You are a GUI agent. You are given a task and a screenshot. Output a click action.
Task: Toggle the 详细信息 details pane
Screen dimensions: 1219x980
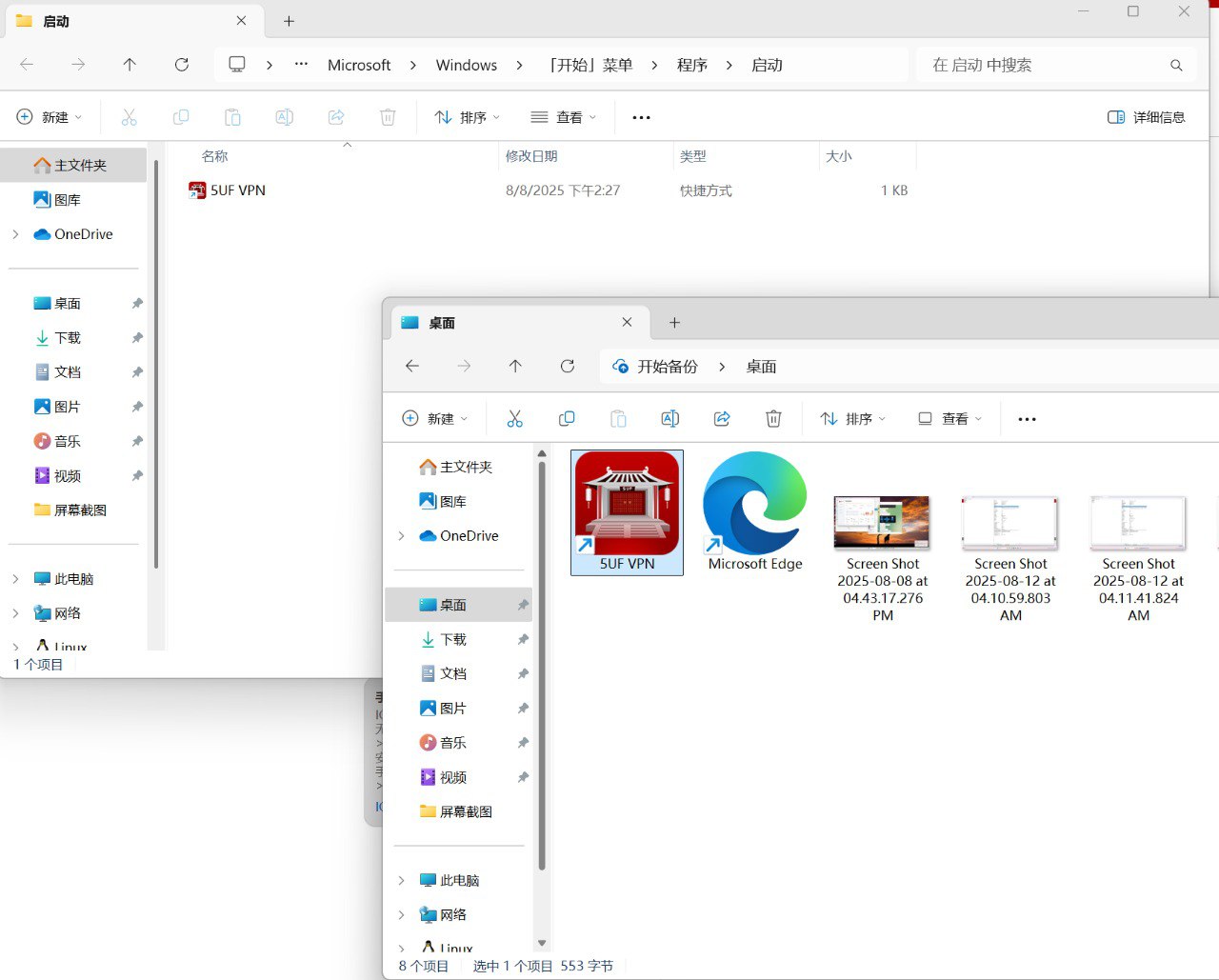tap(1146, 117)
